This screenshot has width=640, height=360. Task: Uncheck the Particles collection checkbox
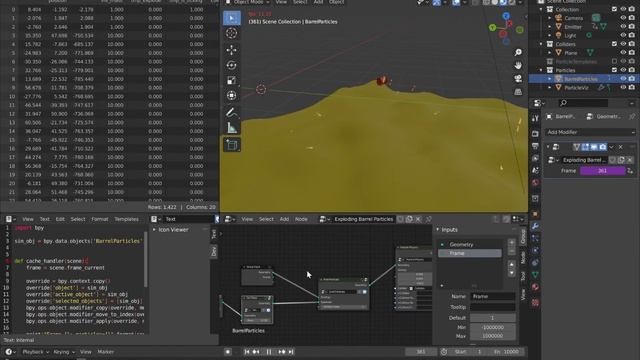[614, 70]
